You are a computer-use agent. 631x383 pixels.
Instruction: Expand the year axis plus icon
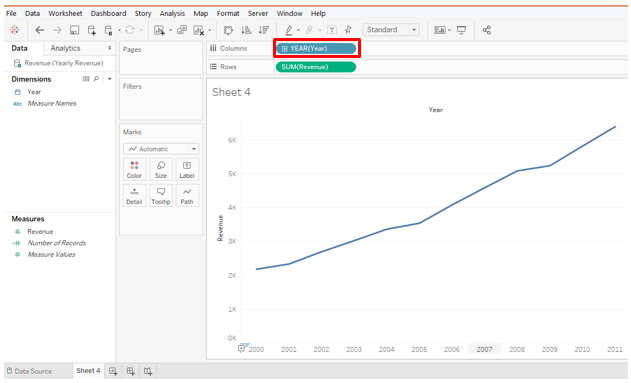[241, 348]
